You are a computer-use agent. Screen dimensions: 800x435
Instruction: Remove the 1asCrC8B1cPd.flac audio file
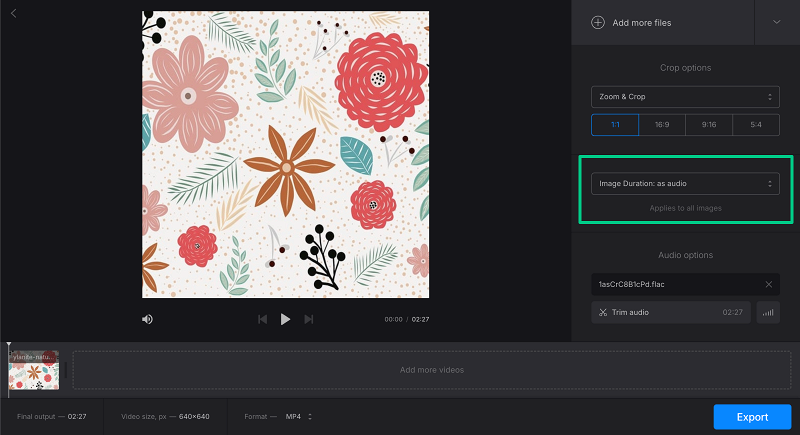(x=768, y=285)
